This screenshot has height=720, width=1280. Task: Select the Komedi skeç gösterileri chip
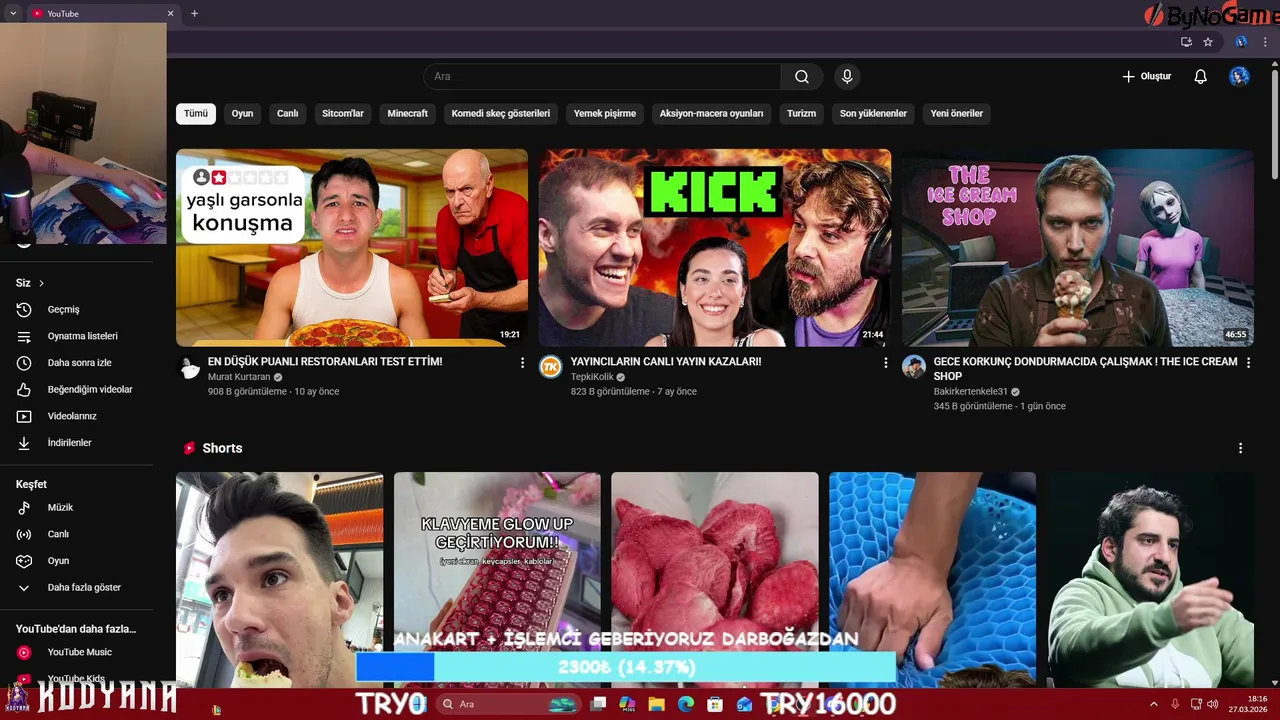click(501, 114)
